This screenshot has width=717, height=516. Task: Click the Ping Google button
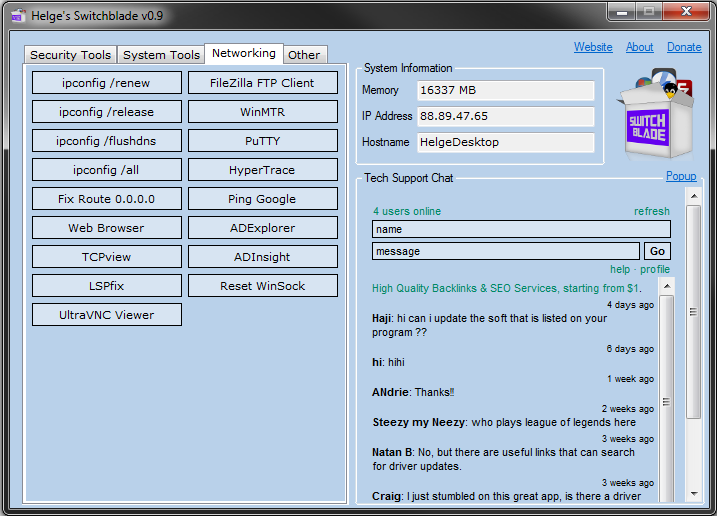pyautogui.click(x=262, y=199)
